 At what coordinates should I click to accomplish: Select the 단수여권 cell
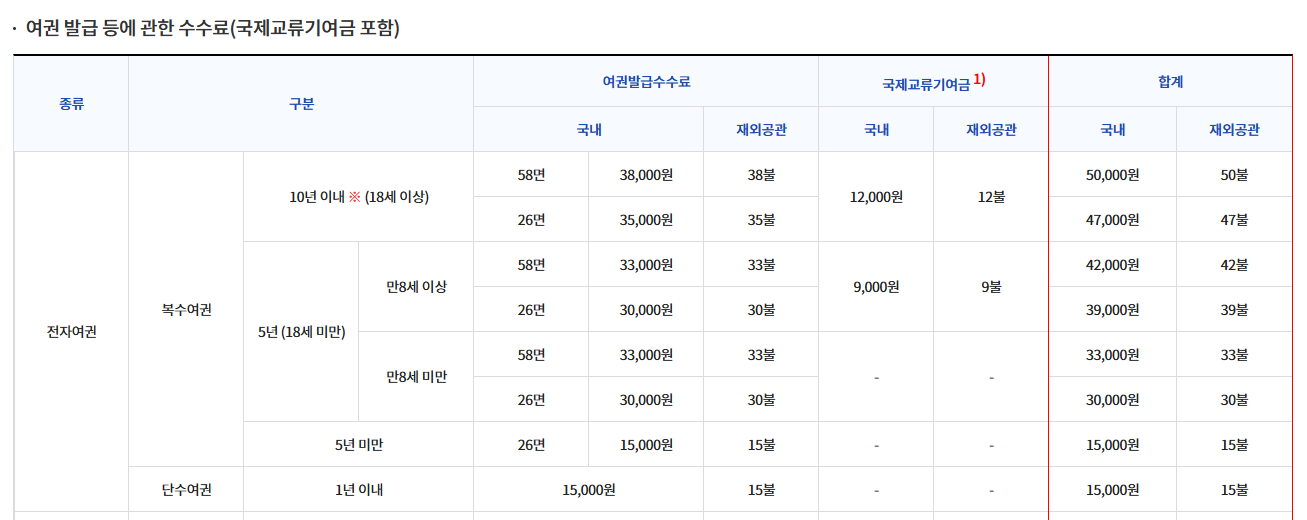point(186,489)
